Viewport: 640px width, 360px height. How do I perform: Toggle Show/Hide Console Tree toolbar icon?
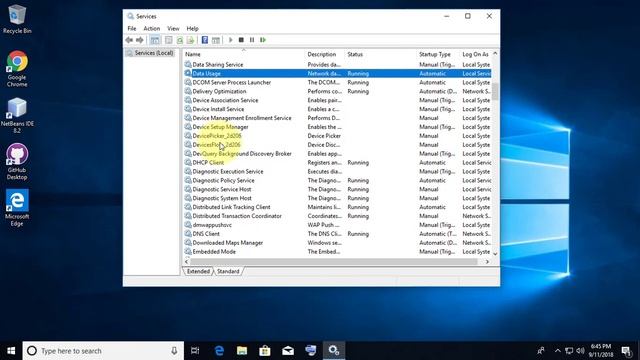pos(155,40)
